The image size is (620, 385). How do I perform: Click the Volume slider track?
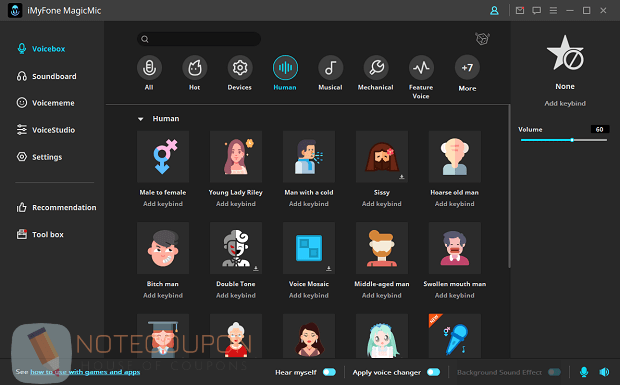[x=564, y=140]
